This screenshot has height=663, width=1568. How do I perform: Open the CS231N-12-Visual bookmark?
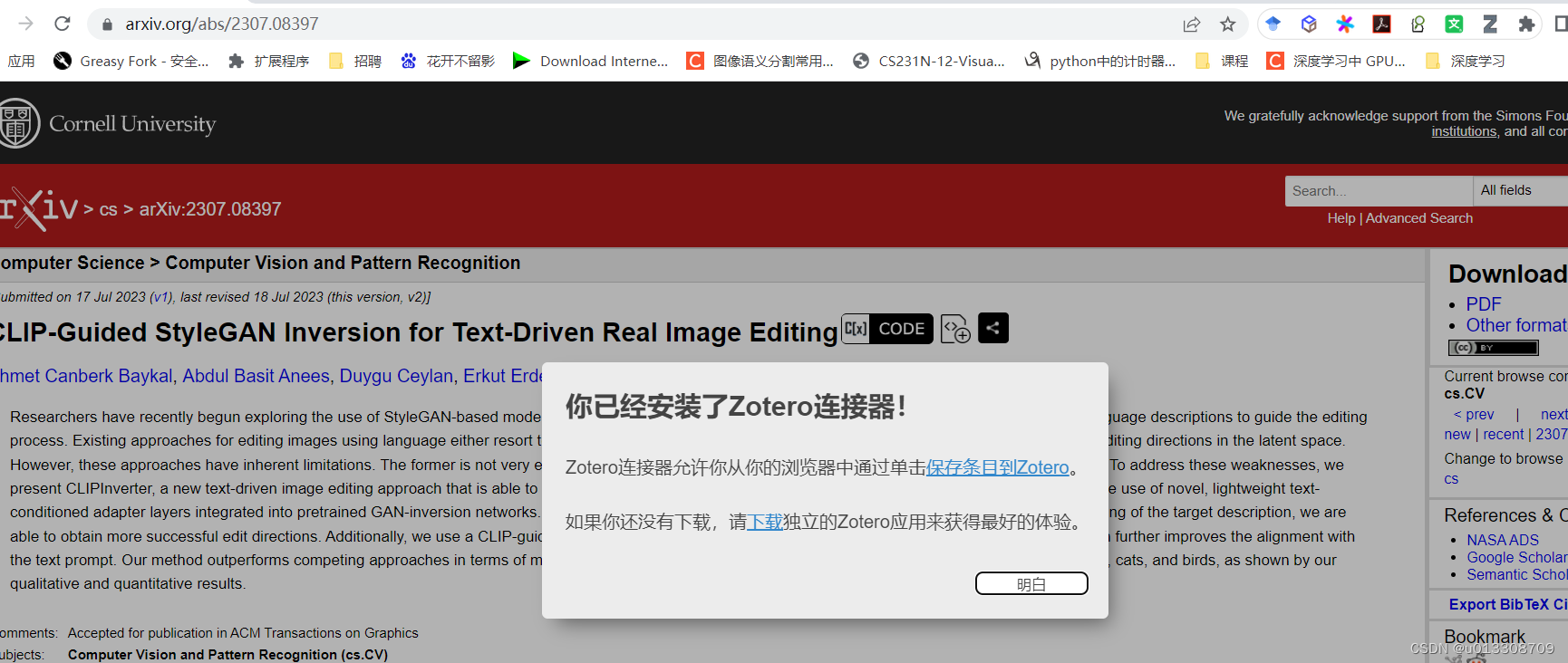pyautogui.click(x=929, y=61)
